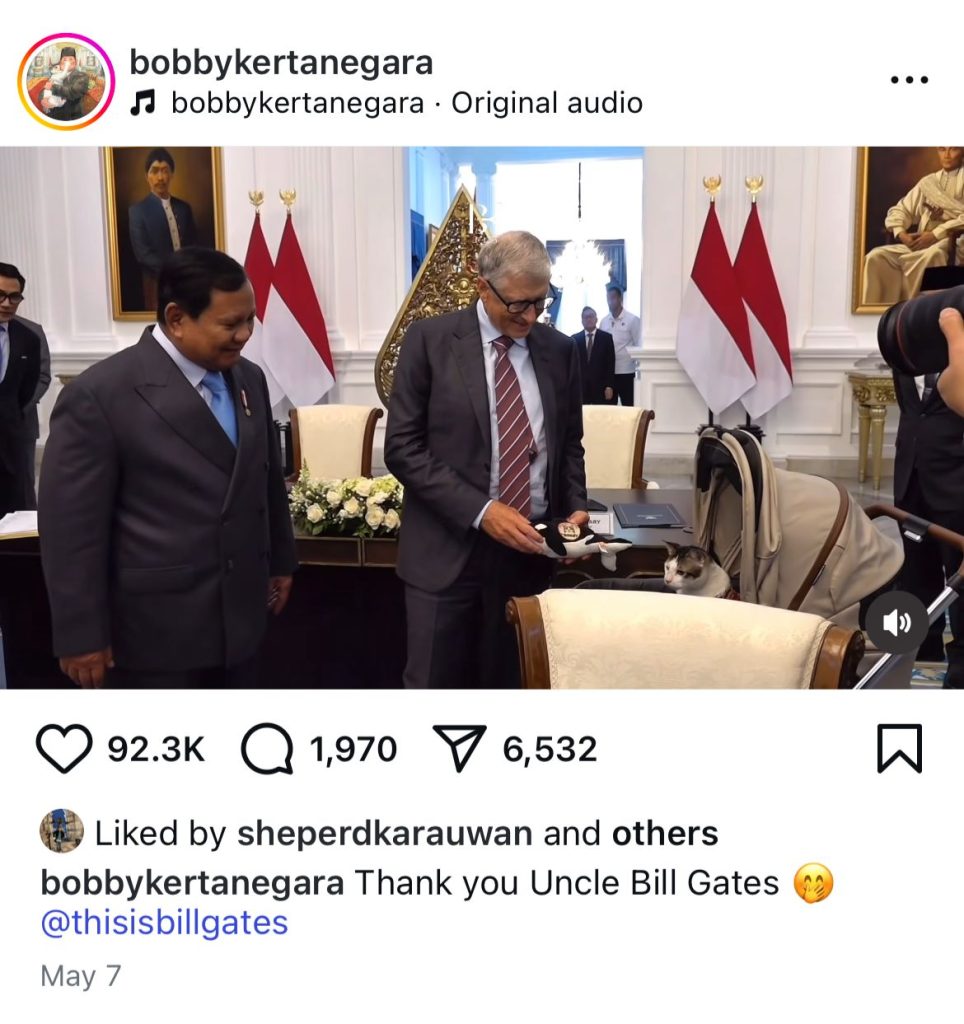Open the three-dot more options menu

[x=909, y=80]
